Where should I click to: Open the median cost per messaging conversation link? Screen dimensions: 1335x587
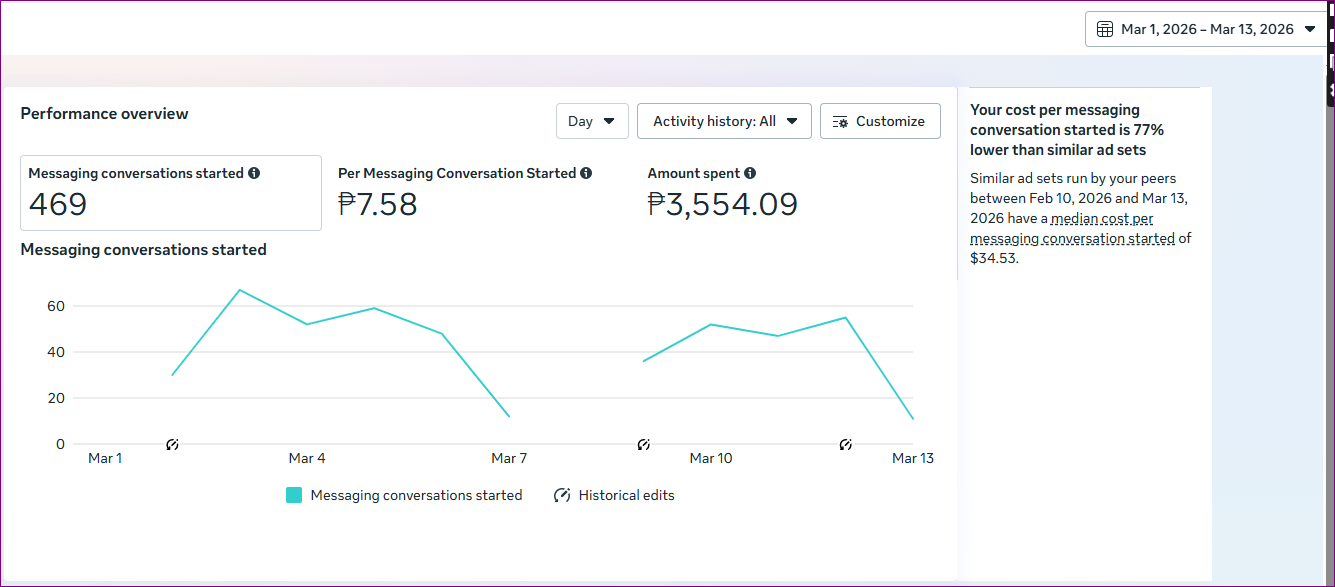point(1072,229)
